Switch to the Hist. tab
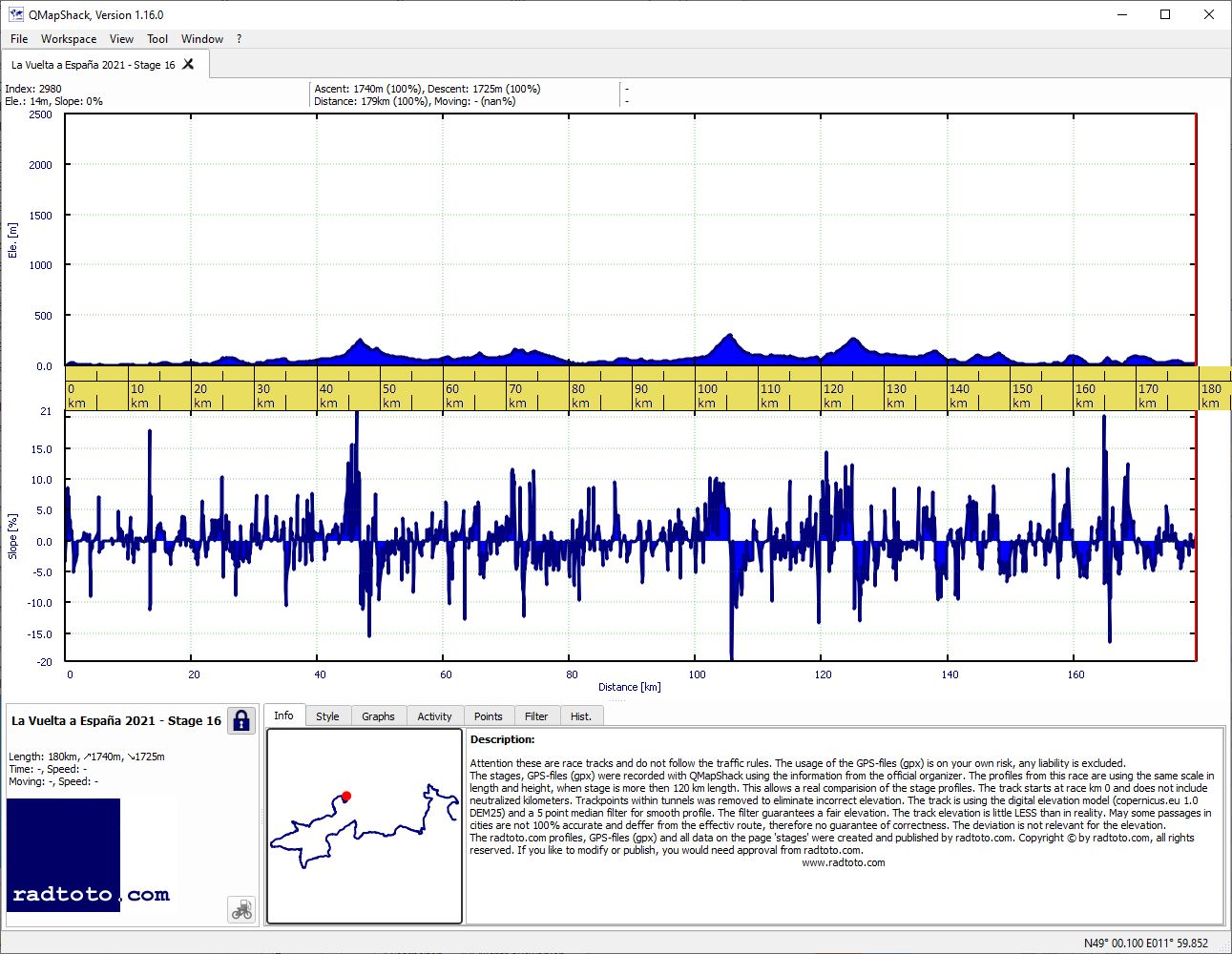Screen dimensions: 1232x954 [581, 716]
